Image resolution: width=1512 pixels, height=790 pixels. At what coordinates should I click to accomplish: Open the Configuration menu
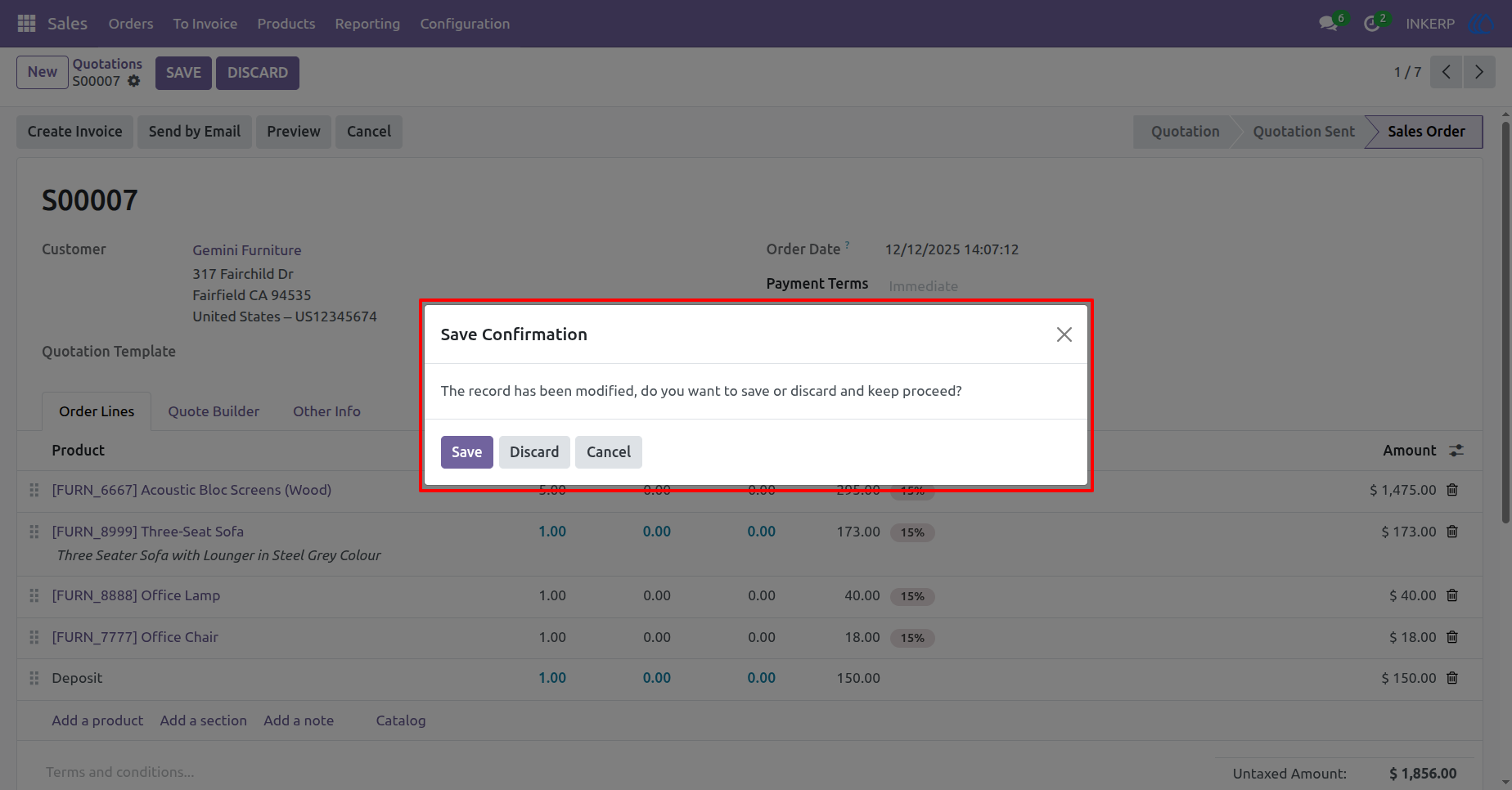(x=465, y=24)
